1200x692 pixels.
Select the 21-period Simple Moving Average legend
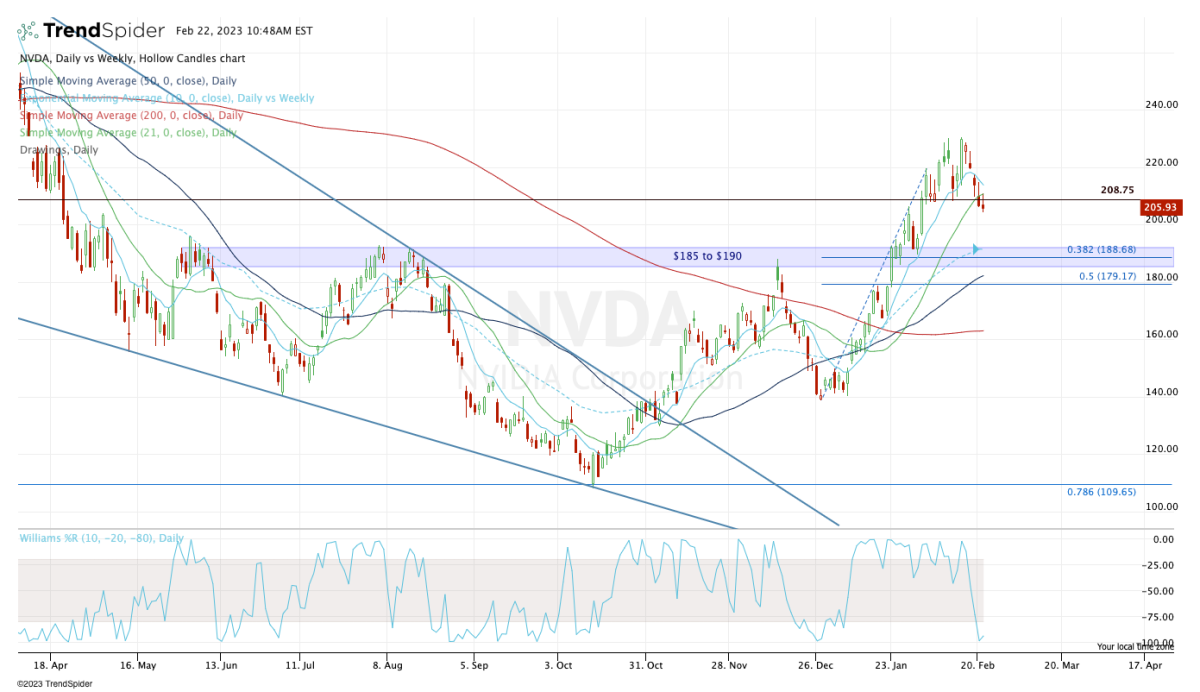tap(128, 132)
